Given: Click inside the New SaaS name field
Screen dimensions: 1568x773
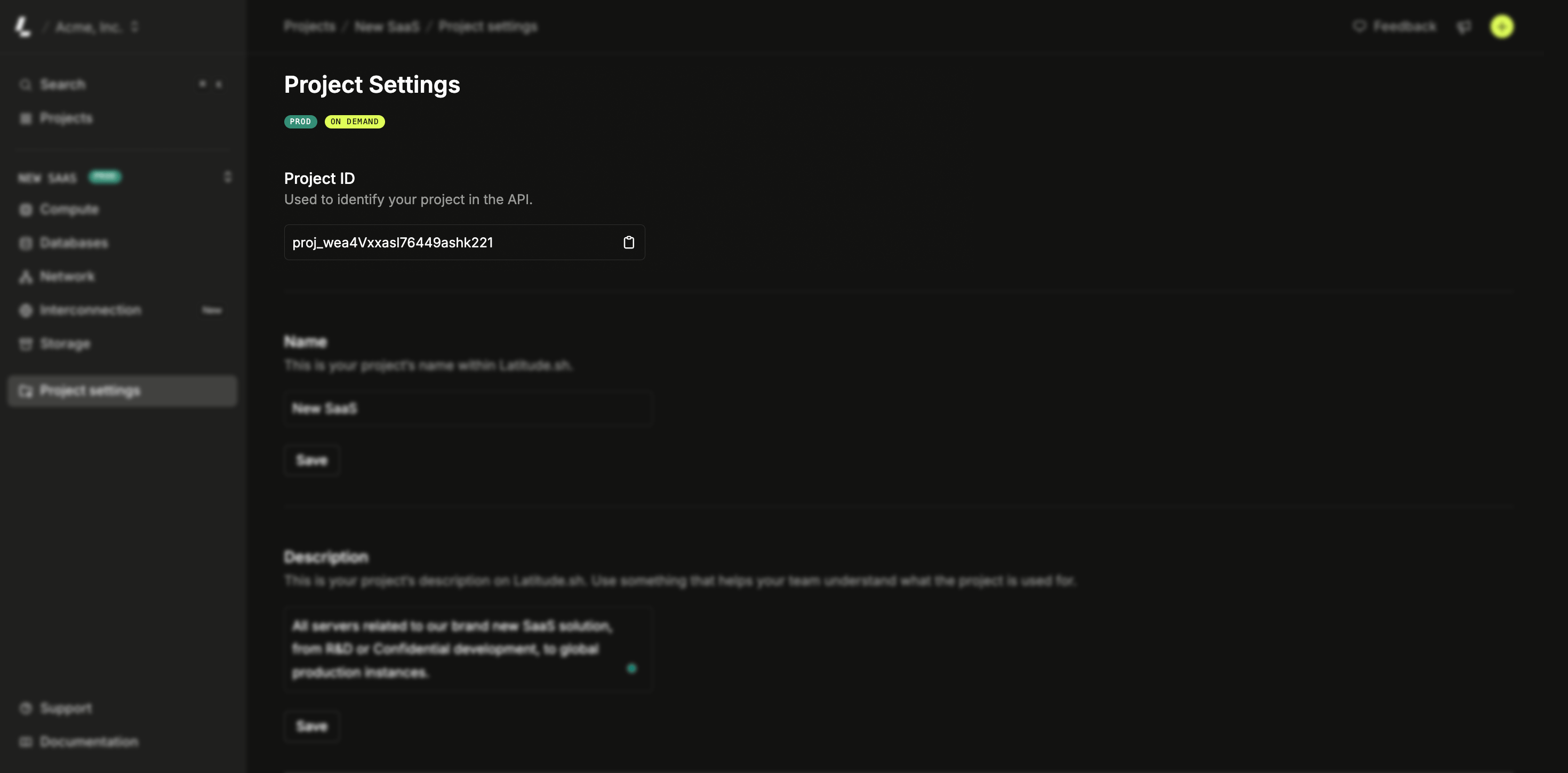Looking at the screenshot, I should point(468,408).
